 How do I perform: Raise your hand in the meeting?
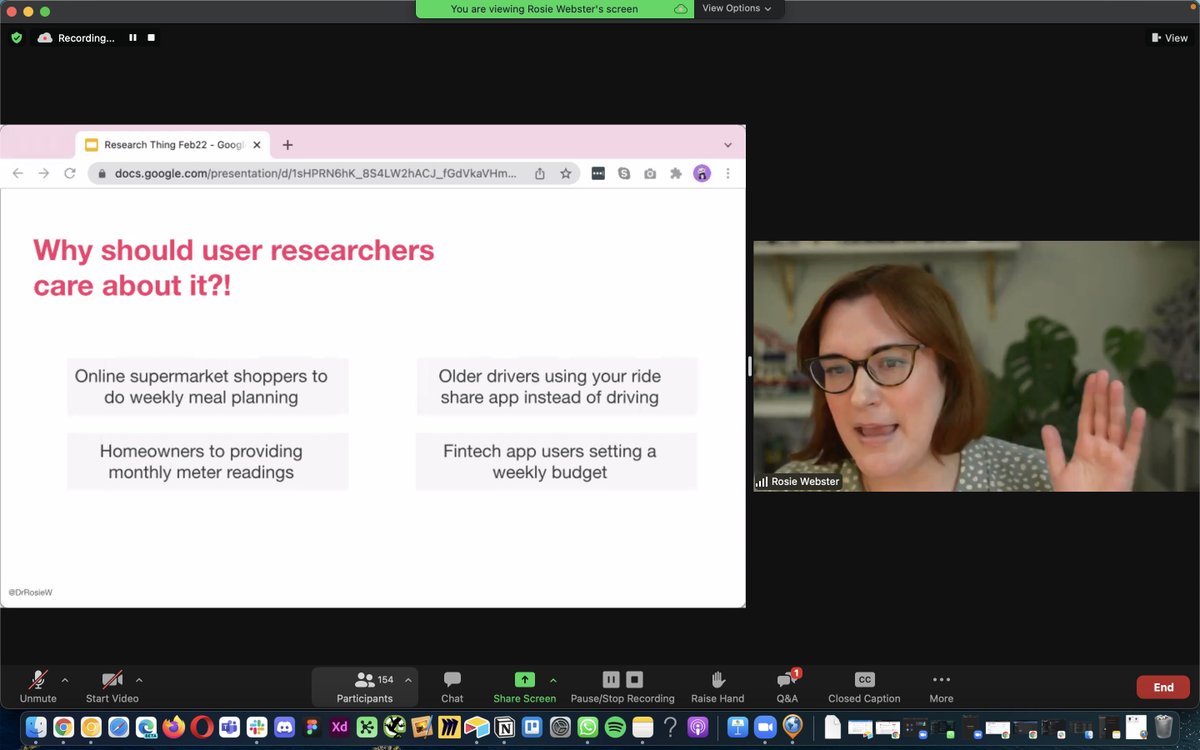click(x=717, y=686)
